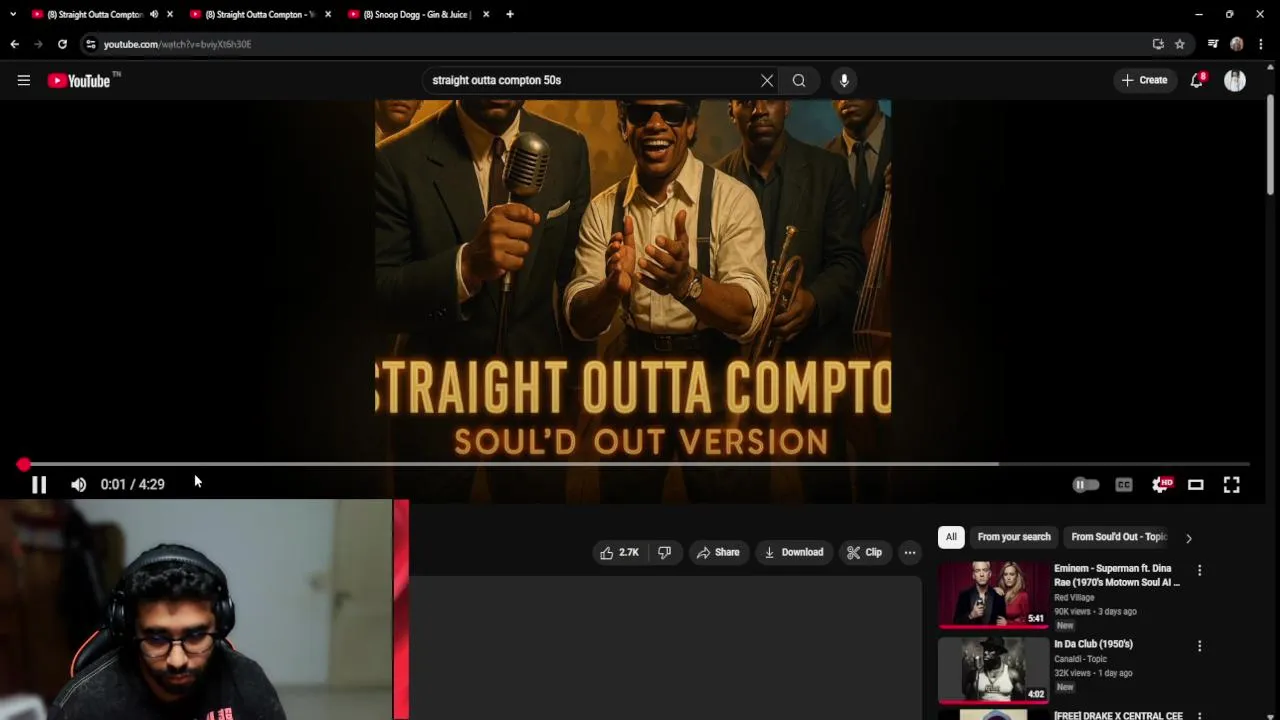Share the video

(x=718, y=552)
